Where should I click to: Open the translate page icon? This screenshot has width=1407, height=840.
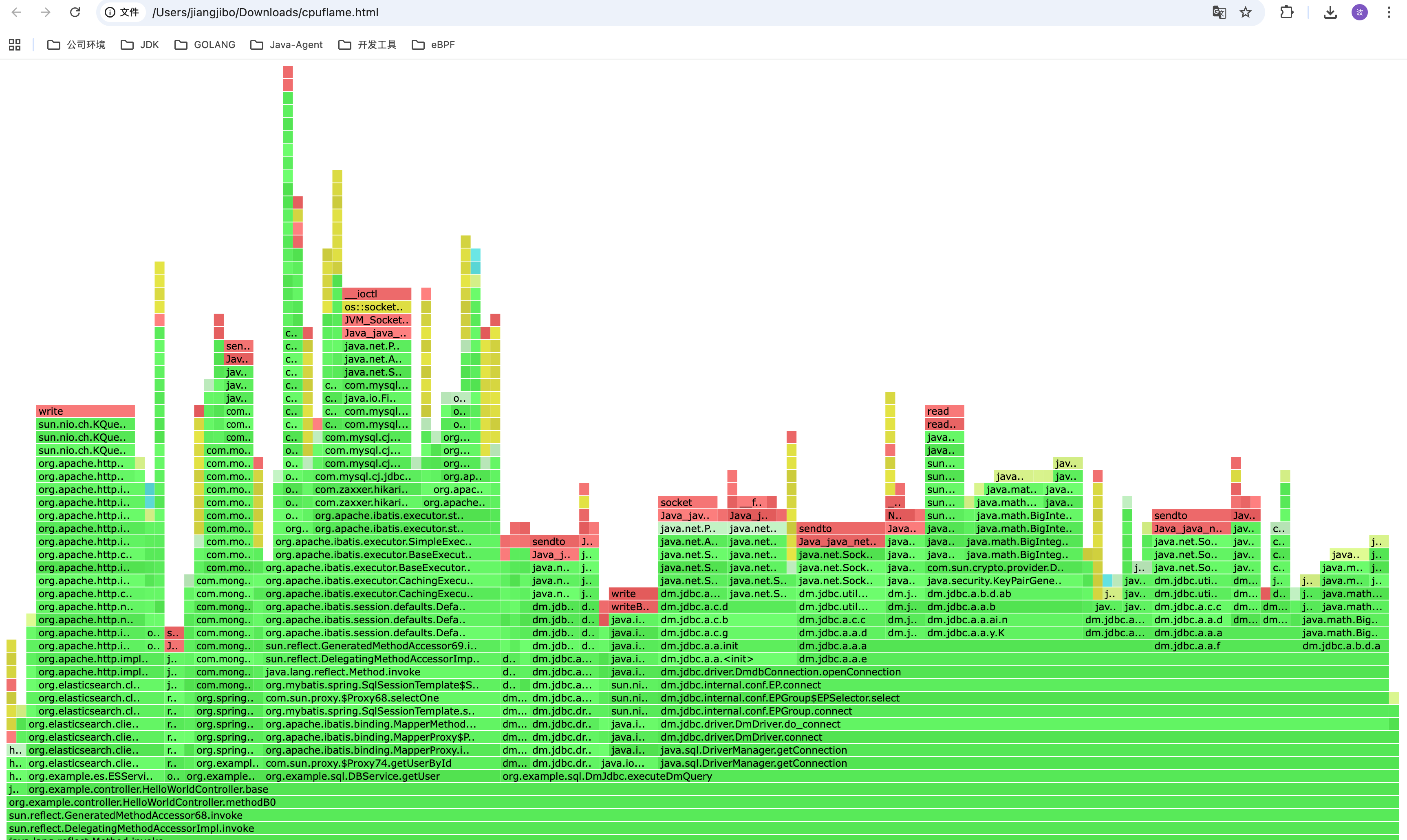tap(1218, 12)
